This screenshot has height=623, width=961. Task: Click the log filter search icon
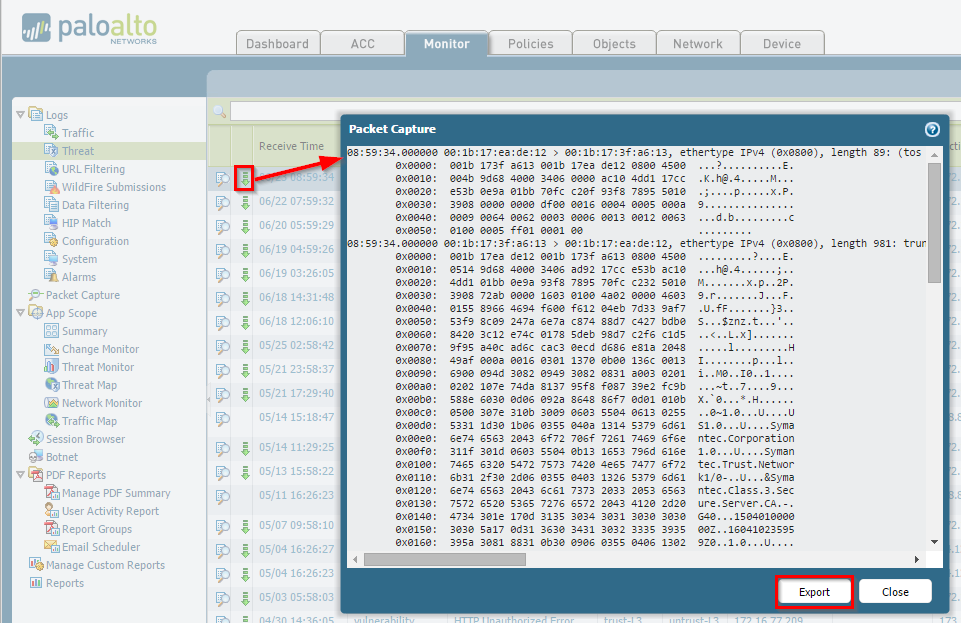point(219,111)
